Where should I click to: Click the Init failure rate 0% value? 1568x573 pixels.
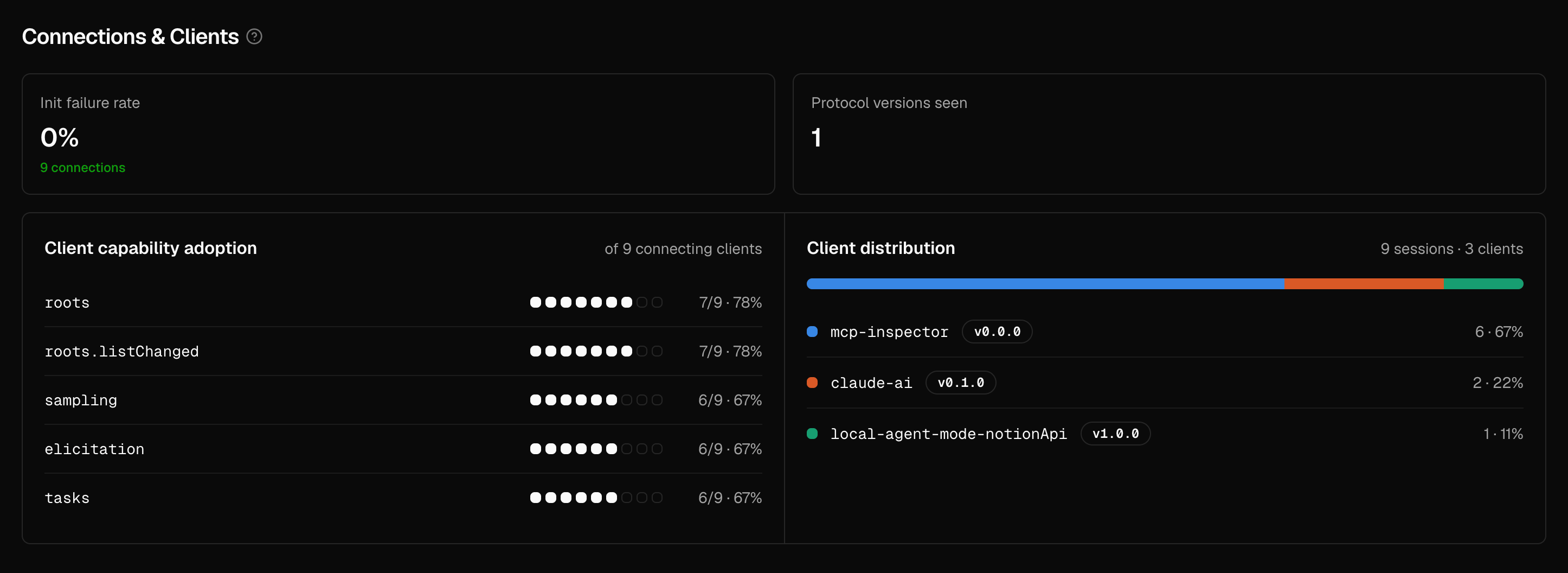click(60, 138)
